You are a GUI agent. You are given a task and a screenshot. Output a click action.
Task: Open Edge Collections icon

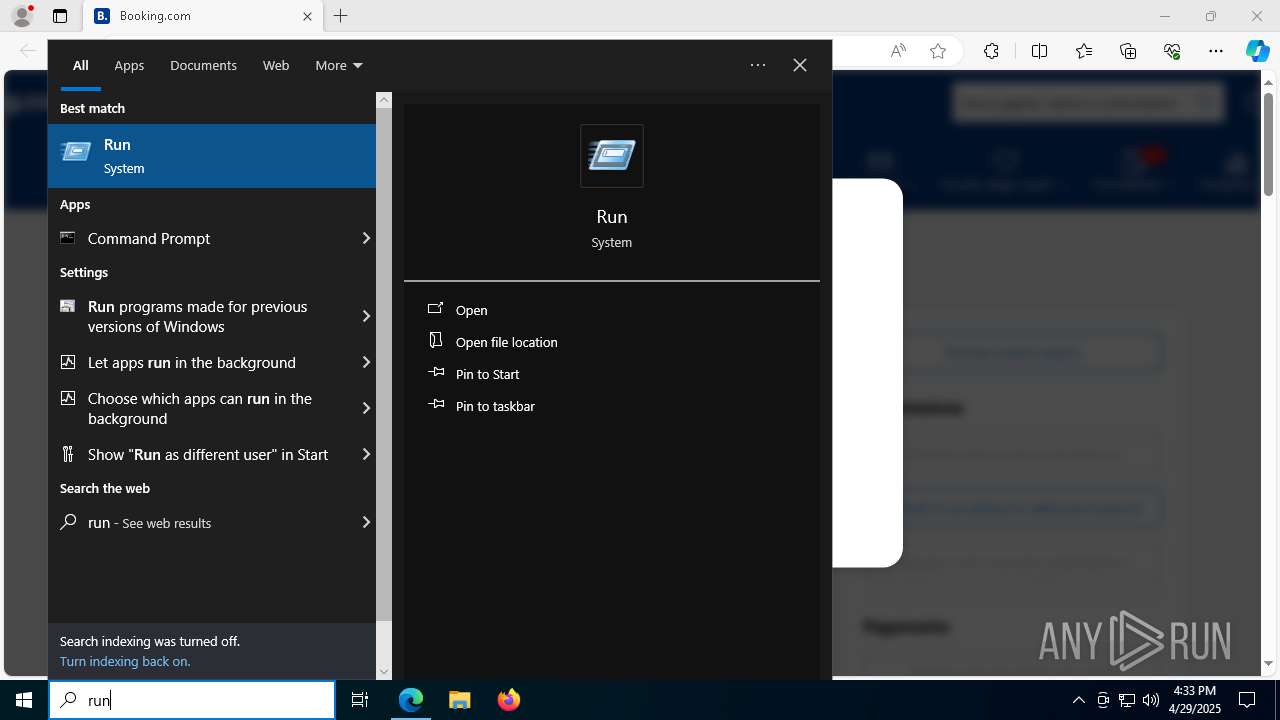pyautogui.click(x=1128, y=51)
